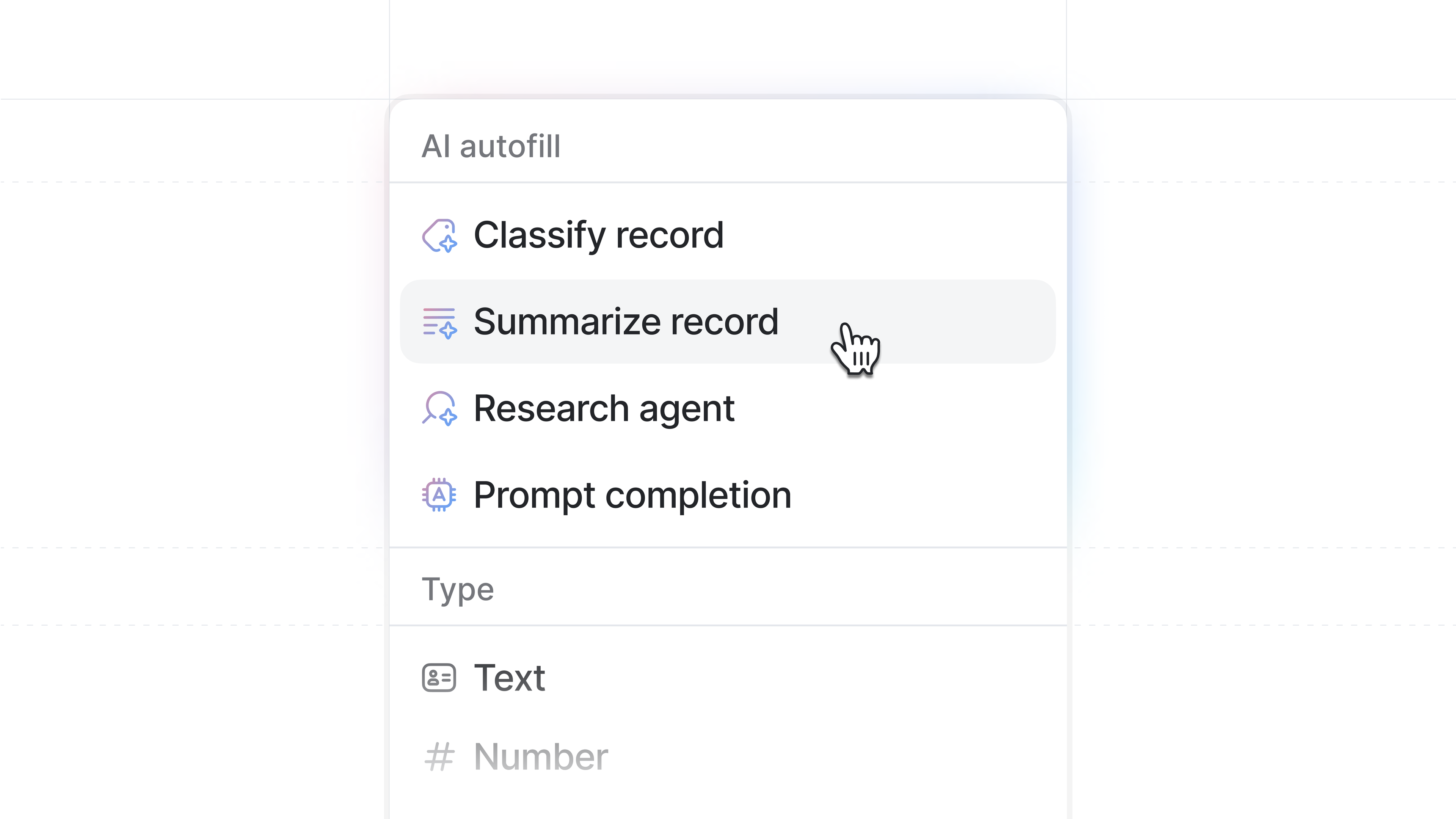
Task: Click the "Type" section header
Action: pyautogui.click(x=458, y=590)
